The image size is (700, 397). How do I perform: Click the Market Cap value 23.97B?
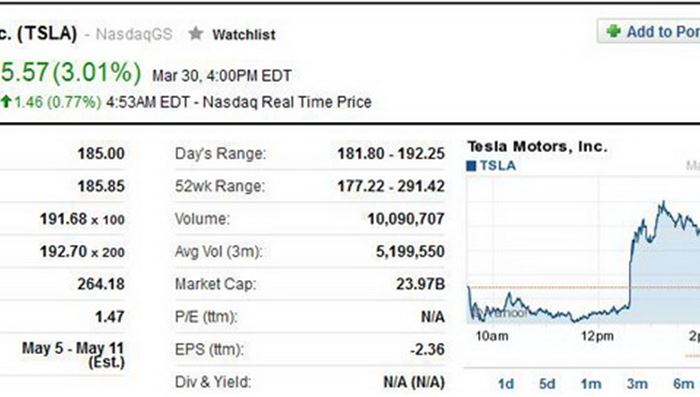click(421, 284)
